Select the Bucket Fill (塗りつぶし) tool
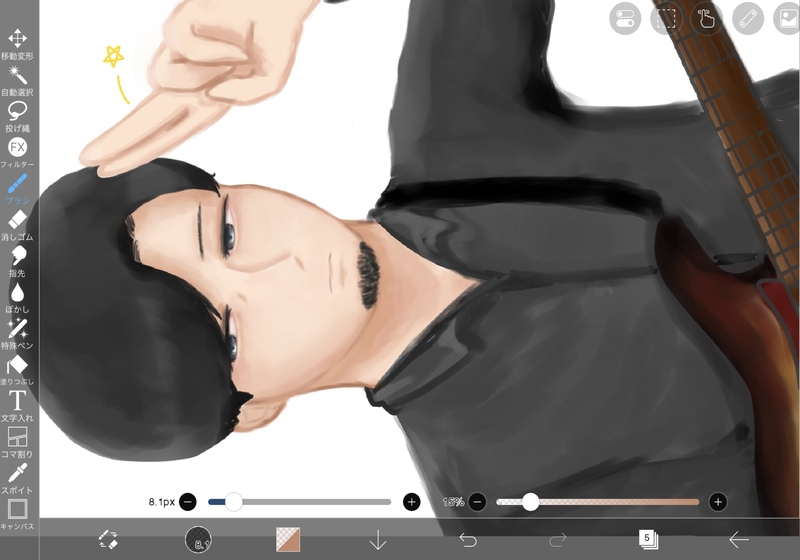This screenshot has width=800, height=560. point(17,370)
